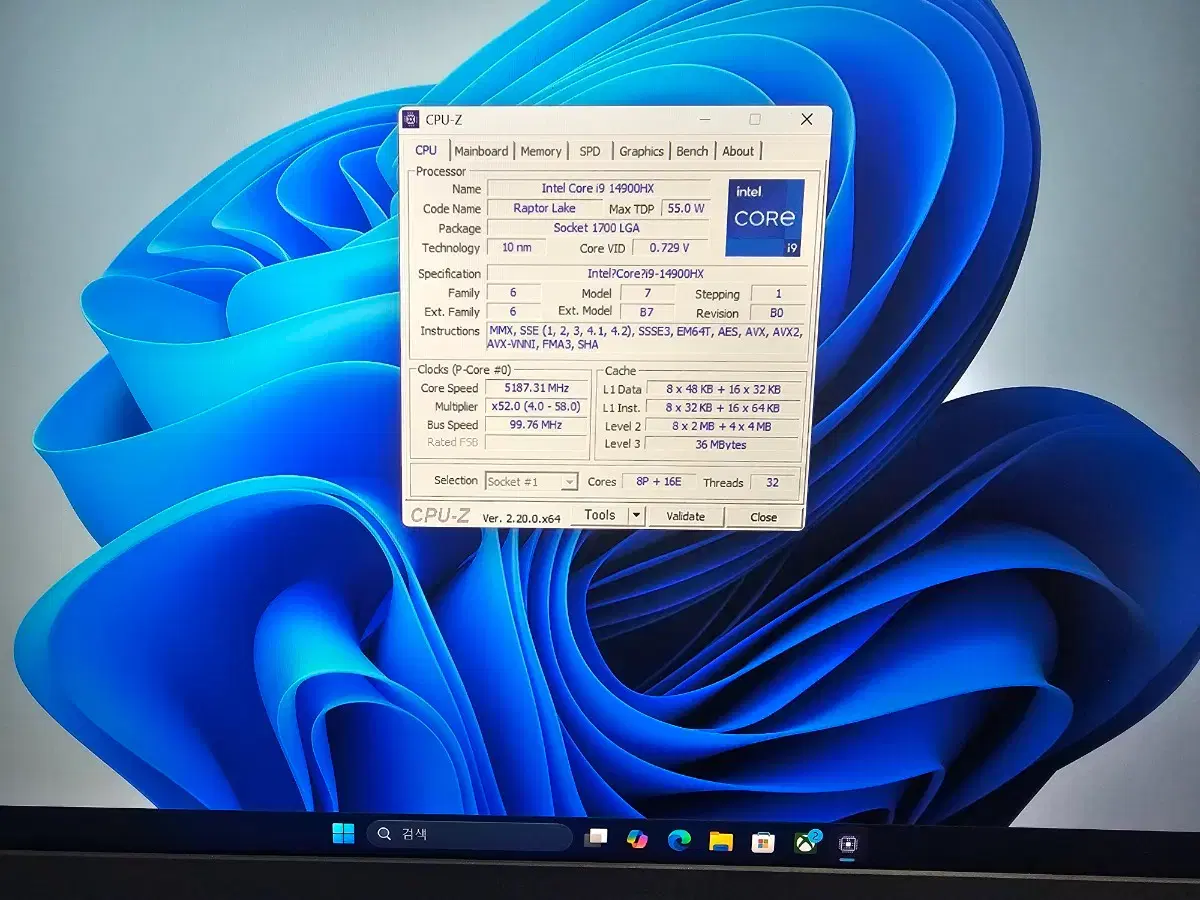Click the Level 2 cache value
The height and width of the screenshot is (900, 1200).
[x=722, y=426]
